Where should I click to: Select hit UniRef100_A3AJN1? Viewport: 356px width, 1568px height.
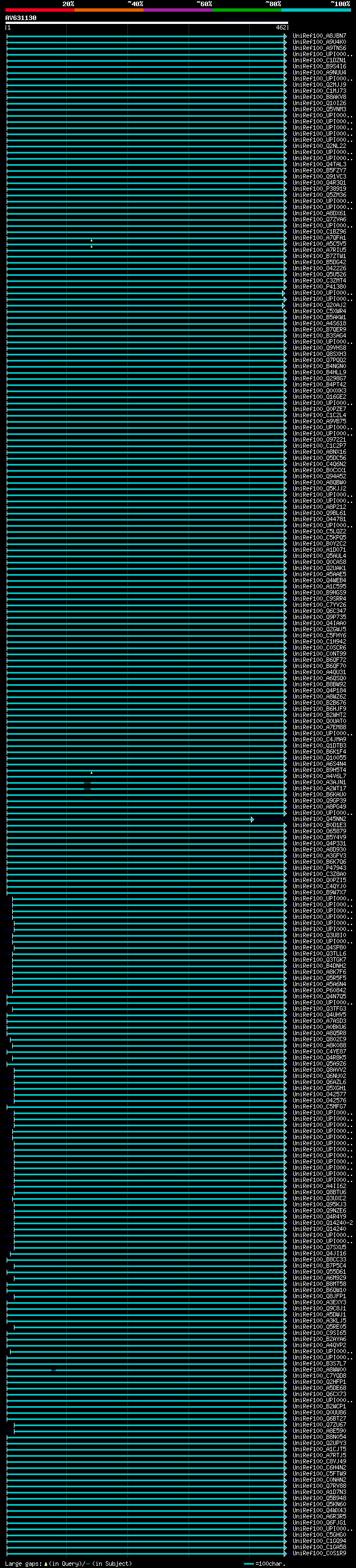pyautogui.click(x=319, y=782)
